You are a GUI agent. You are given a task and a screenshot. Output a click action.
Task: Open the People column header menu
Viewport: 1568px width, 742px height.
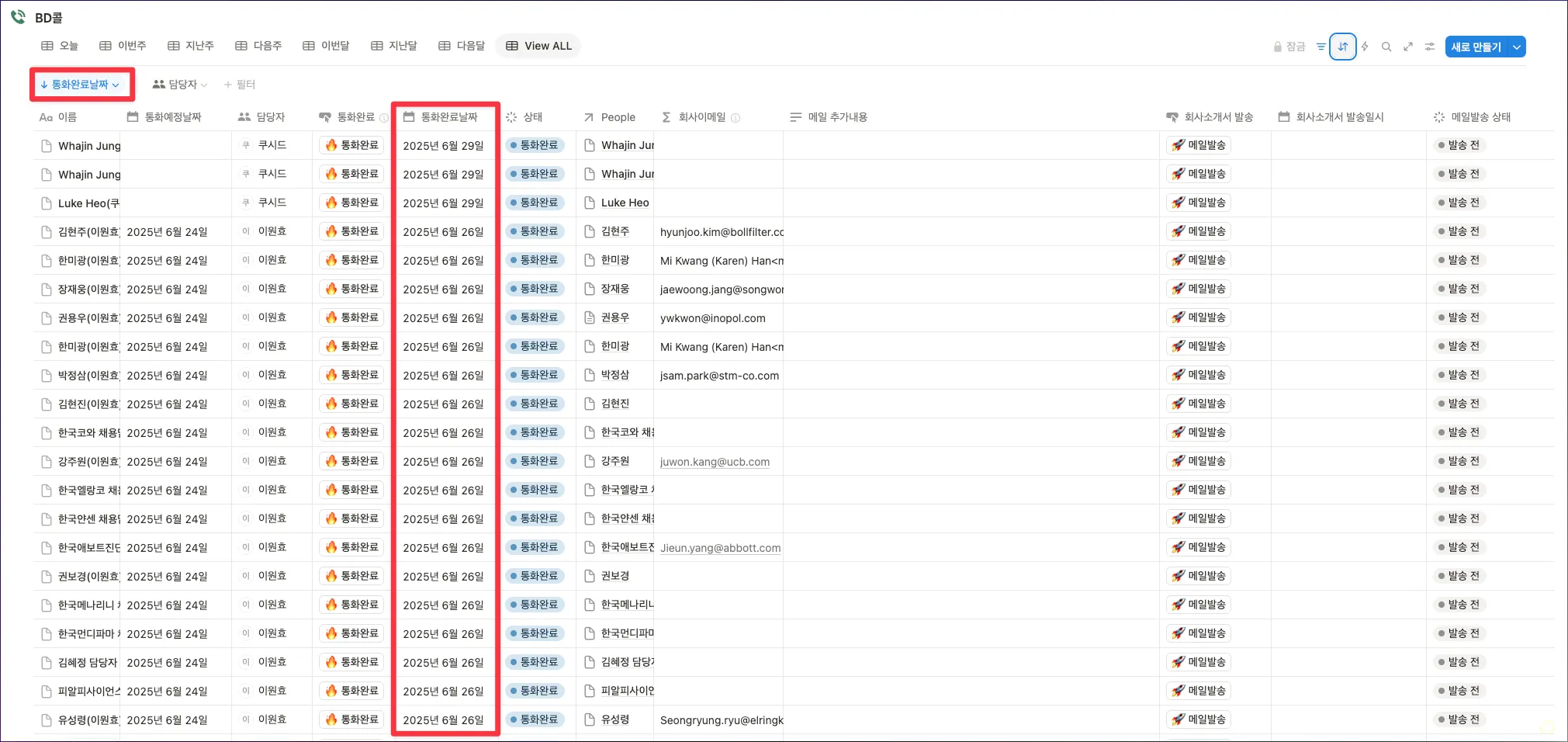tap(614, 117)
